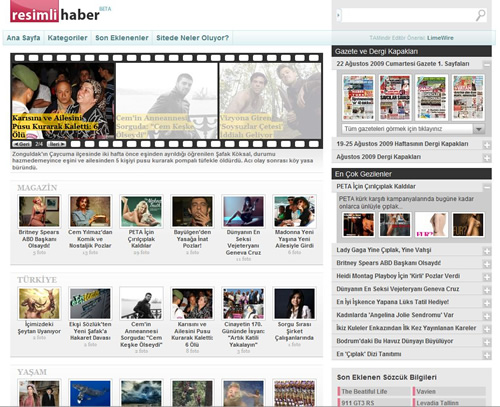
Task: Open first newspaper front page thumbnail
Action: [358, 97]
